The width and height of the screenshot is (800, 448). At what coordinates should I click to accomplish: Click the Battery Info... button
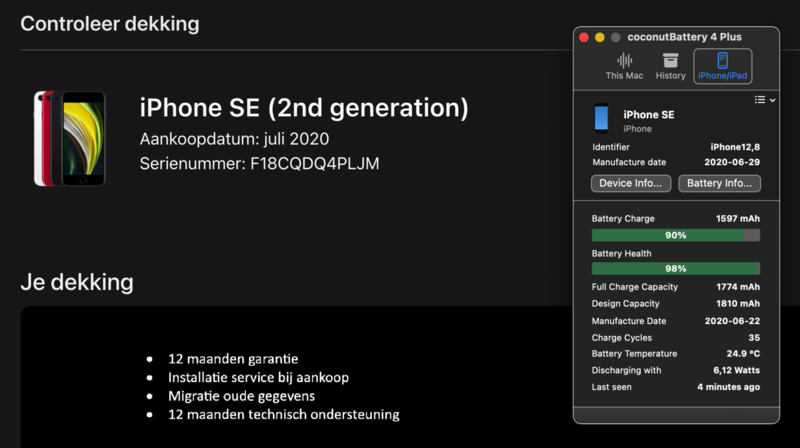(x=719, y=183)
